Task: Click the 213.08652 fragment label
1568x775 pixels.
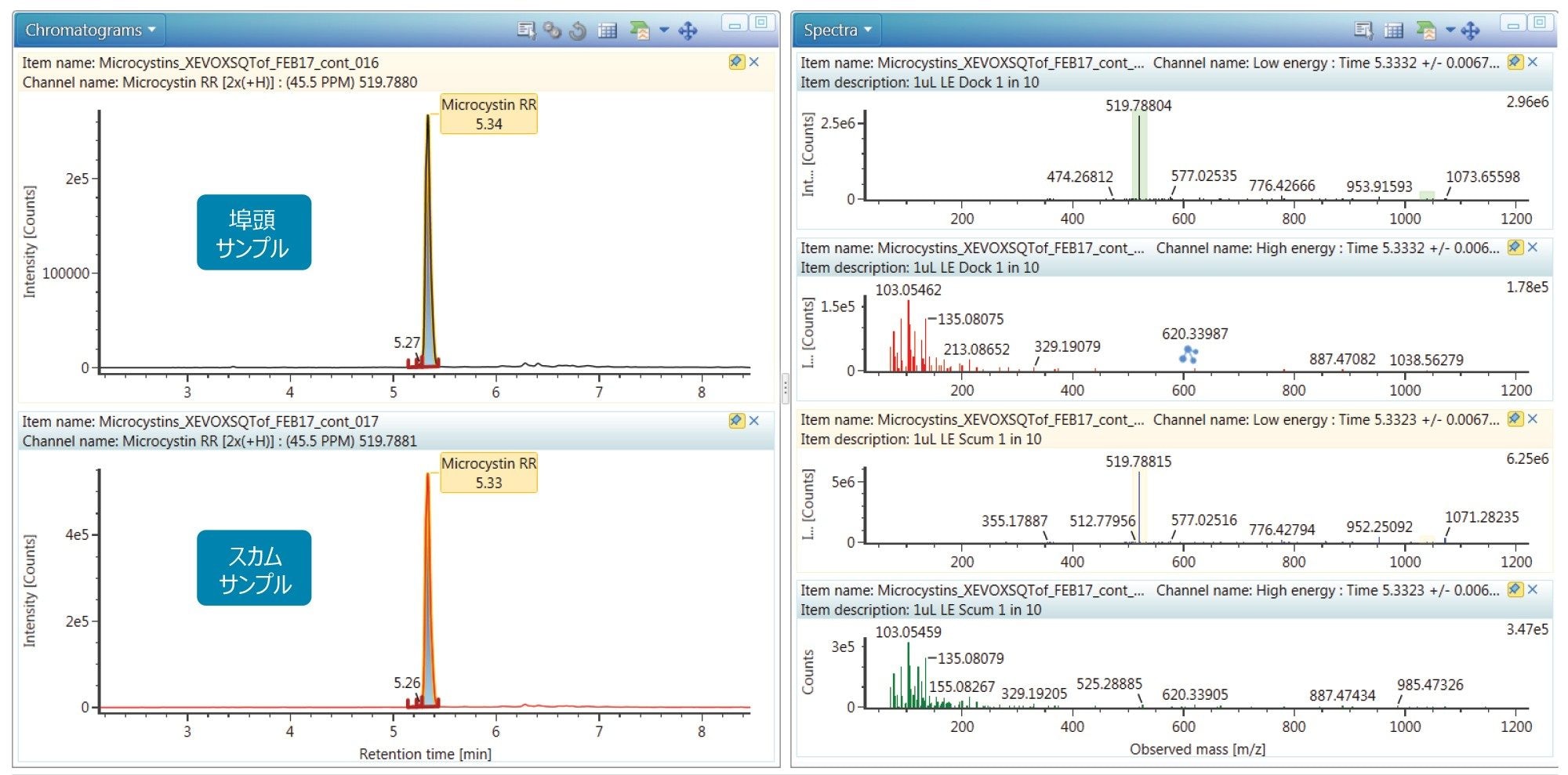Action: (x=976, y=349)
